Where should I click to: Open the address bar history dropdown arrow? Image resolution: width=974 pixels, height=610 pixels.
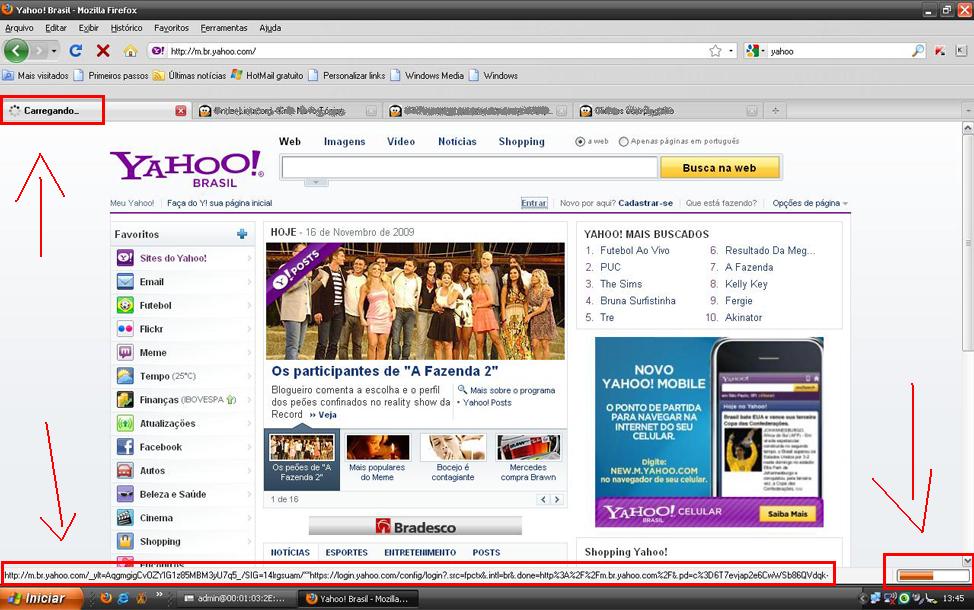click(x=731, y=51)
